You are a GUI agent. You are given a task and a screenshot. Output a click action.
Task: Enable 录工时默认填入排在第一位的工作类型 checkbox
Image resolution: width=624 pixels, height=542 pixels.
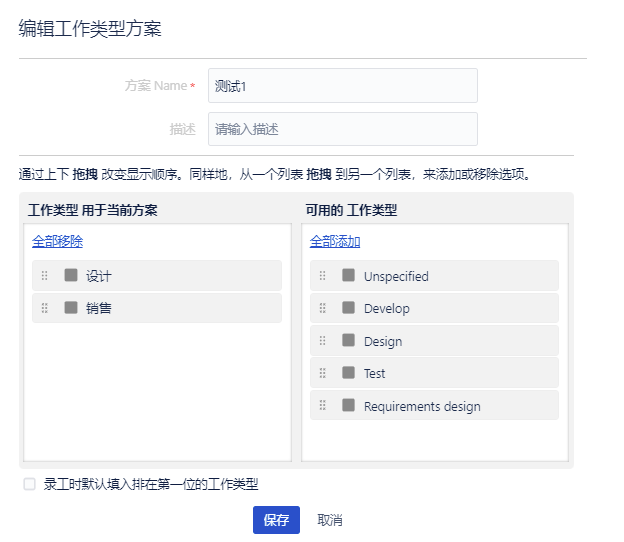point(30,484)
